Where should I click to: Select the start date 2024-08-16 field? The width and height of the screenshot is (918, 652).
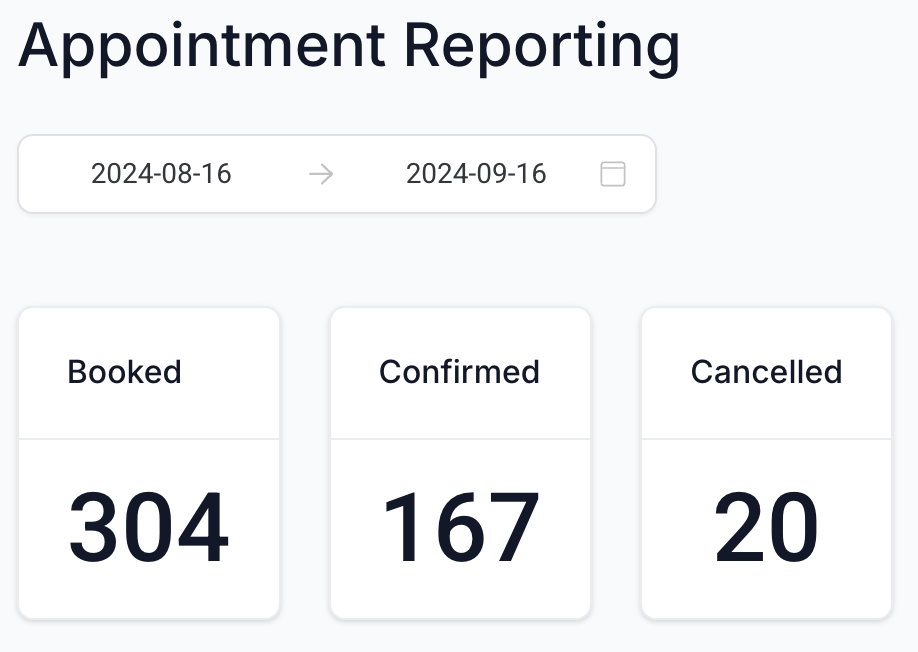coord(161,174)
